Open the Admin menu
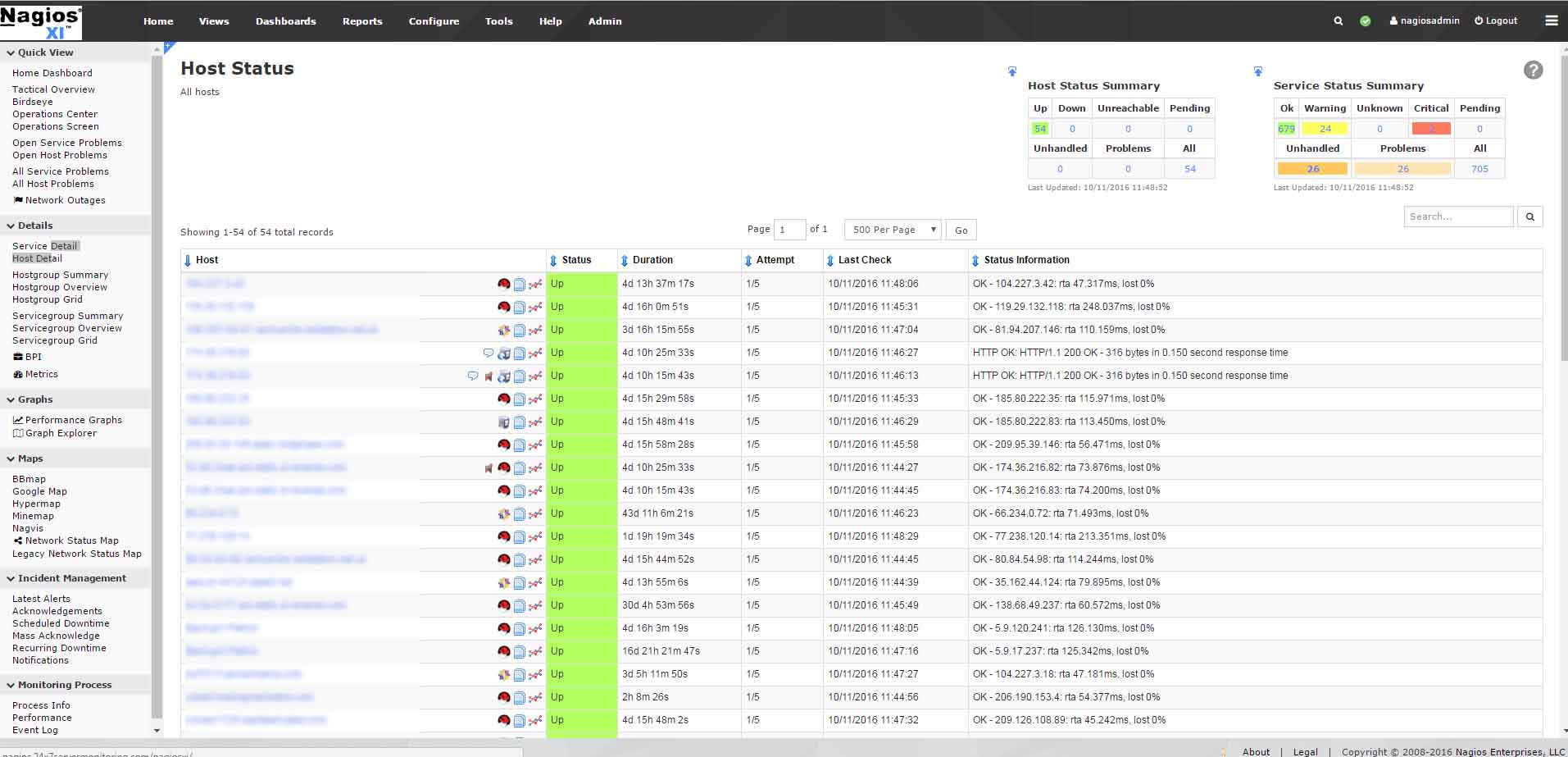The image size is (1568, 757). click(605, 21)
